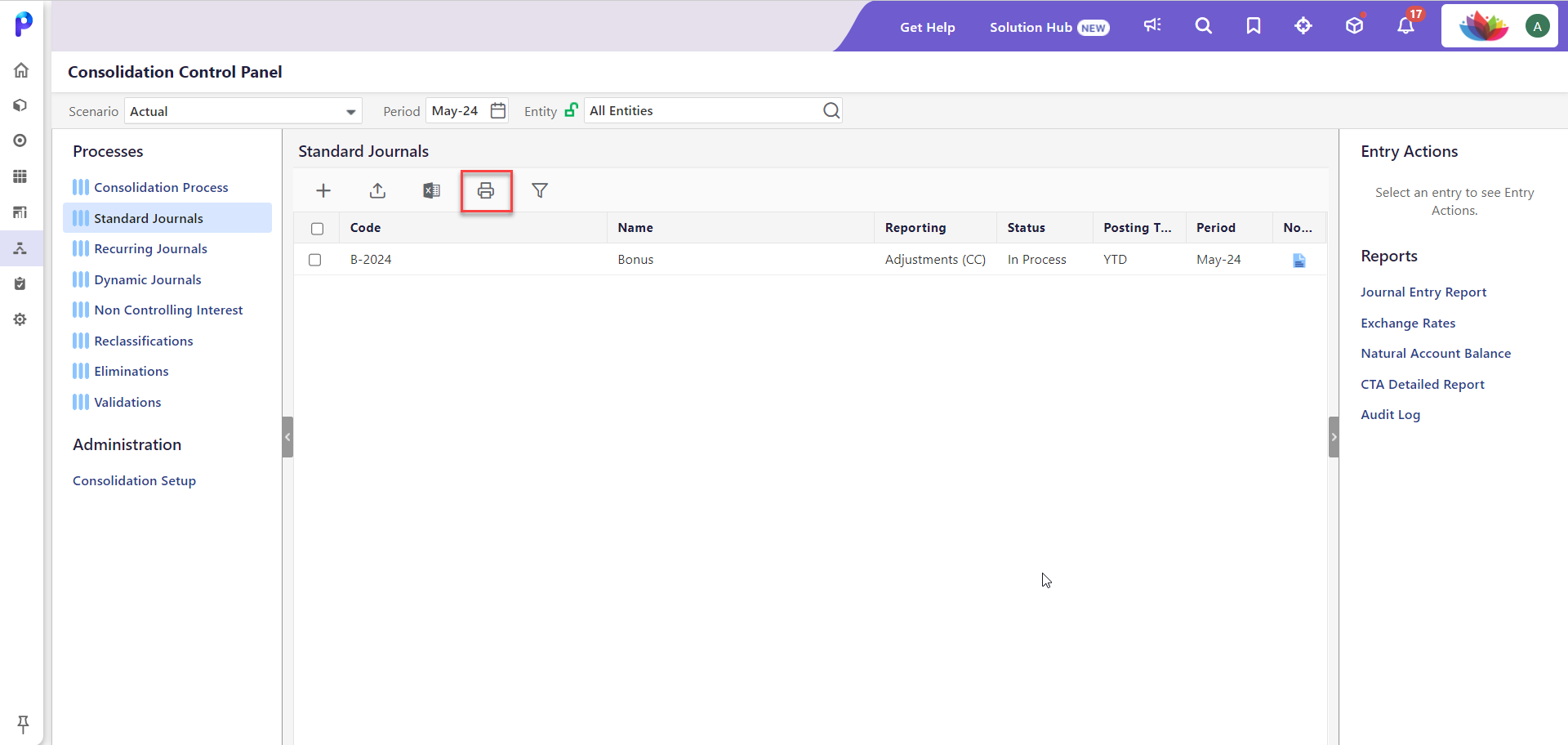Click Get Help
1568x745 pixels.
click(927, 27)
